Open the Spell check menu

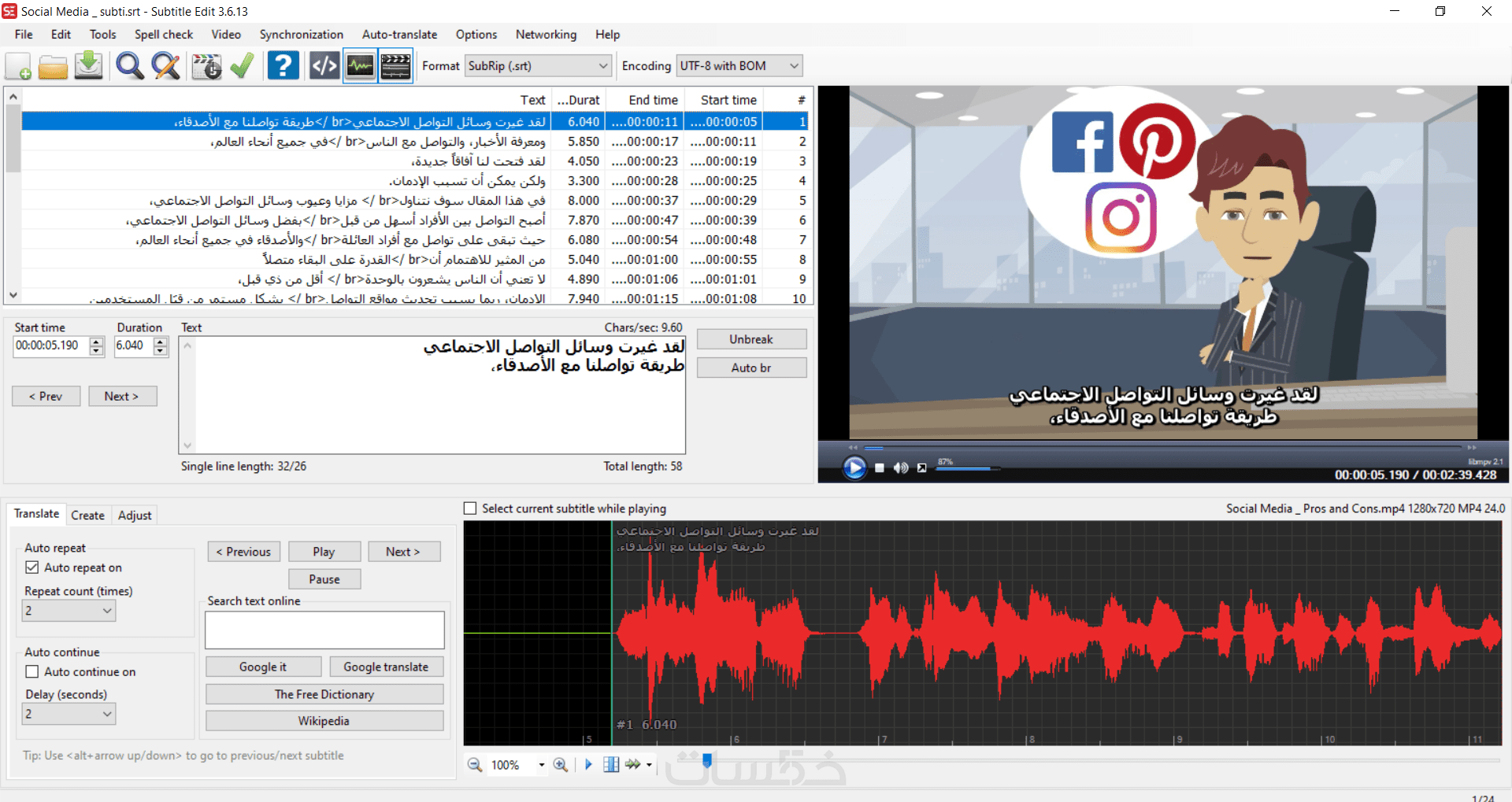(x=164, y=35)
